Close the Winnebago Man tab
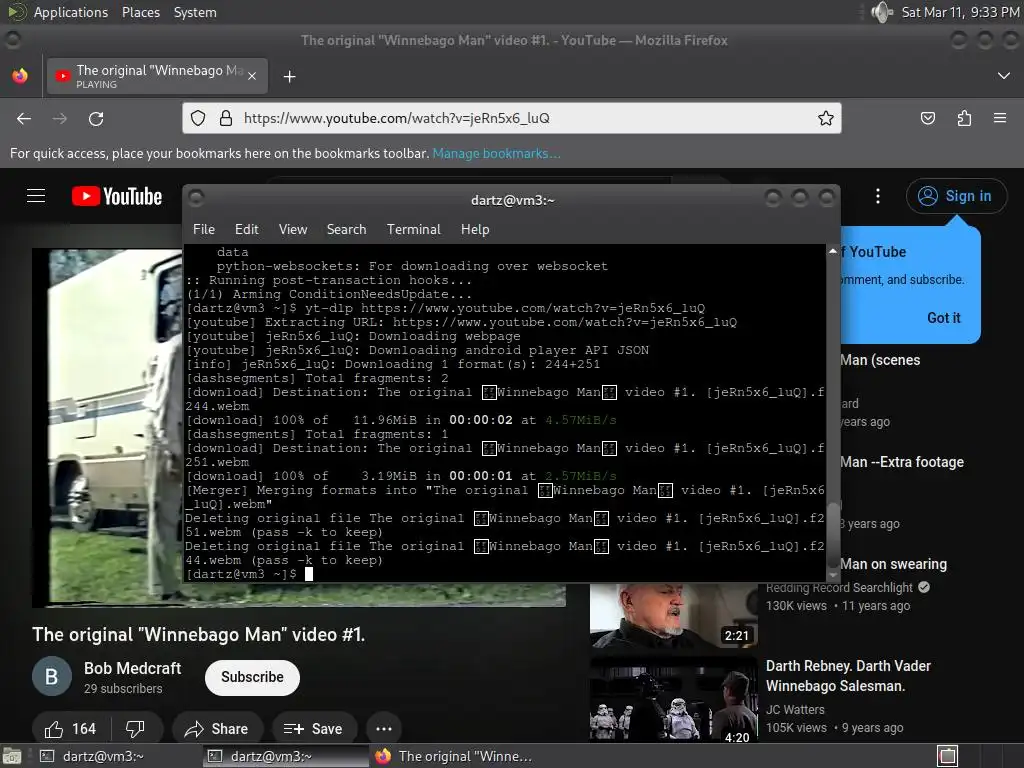 click(252, 76)
